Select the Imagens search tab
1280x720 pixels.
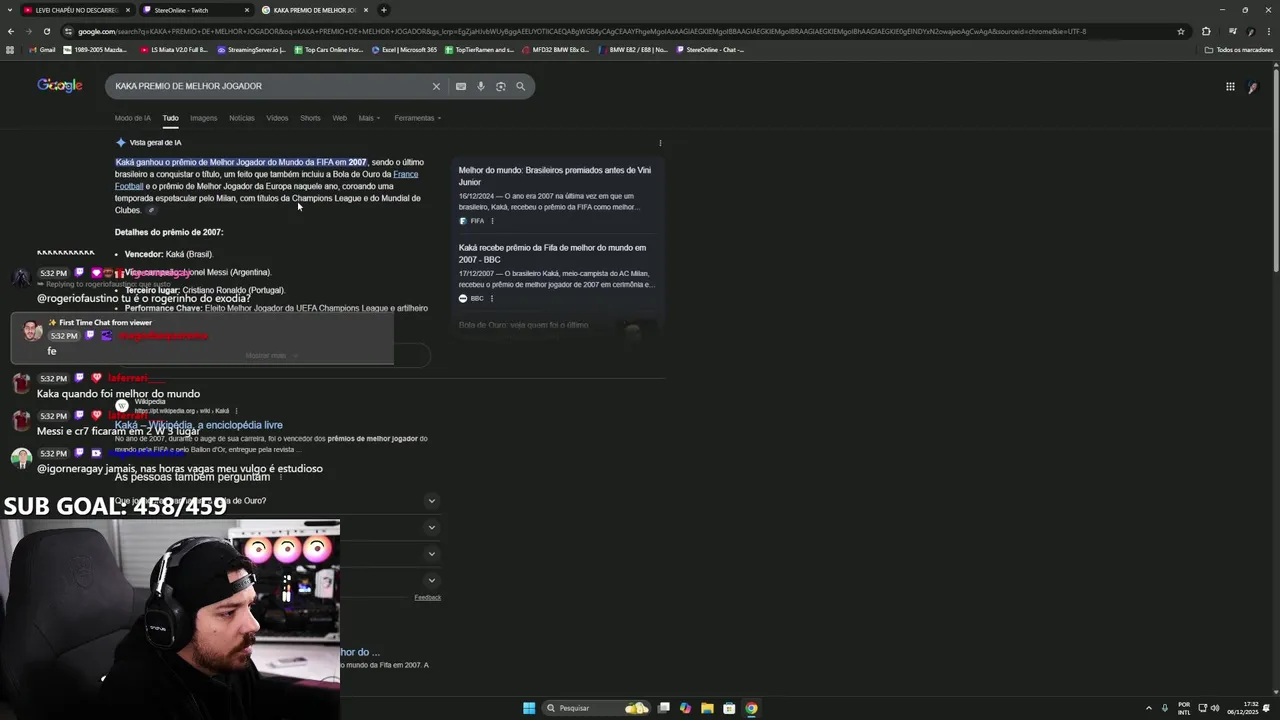(x=203, y=118)
